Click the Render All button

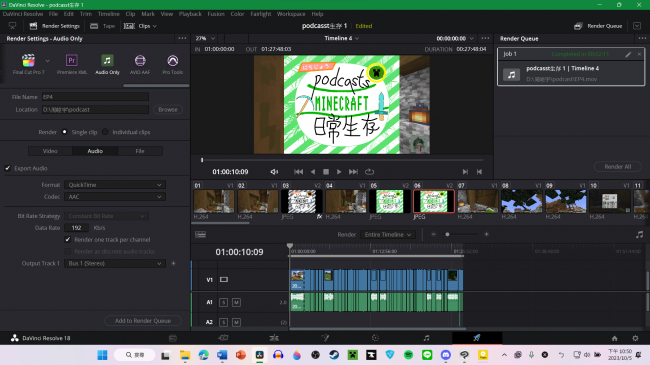coord(618,167)
